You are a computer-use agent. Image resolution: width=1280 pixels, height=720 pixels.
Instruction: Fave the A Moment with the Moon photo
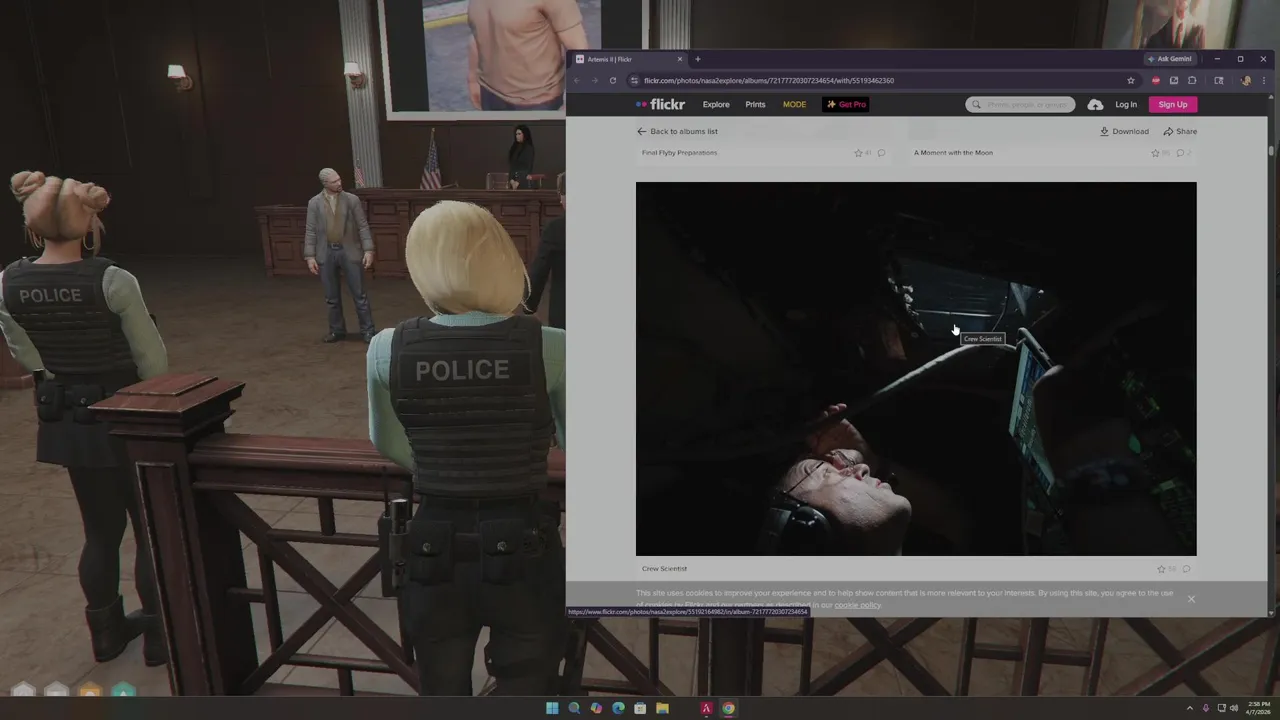pyautogui.click(x=1155, y=153)
